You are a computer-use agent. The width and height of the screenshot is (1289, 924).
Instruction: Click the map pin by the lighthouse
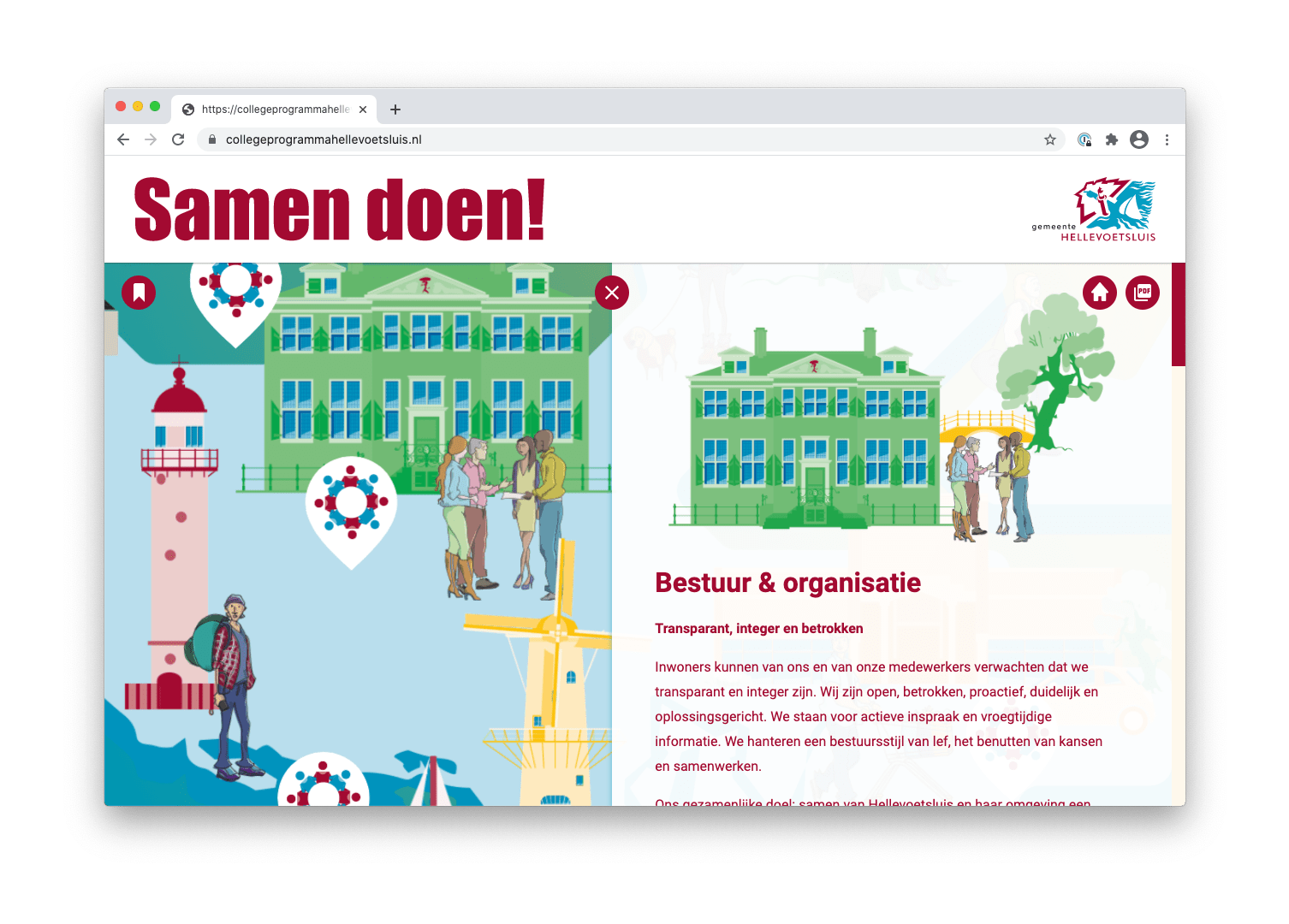point(236,299)
